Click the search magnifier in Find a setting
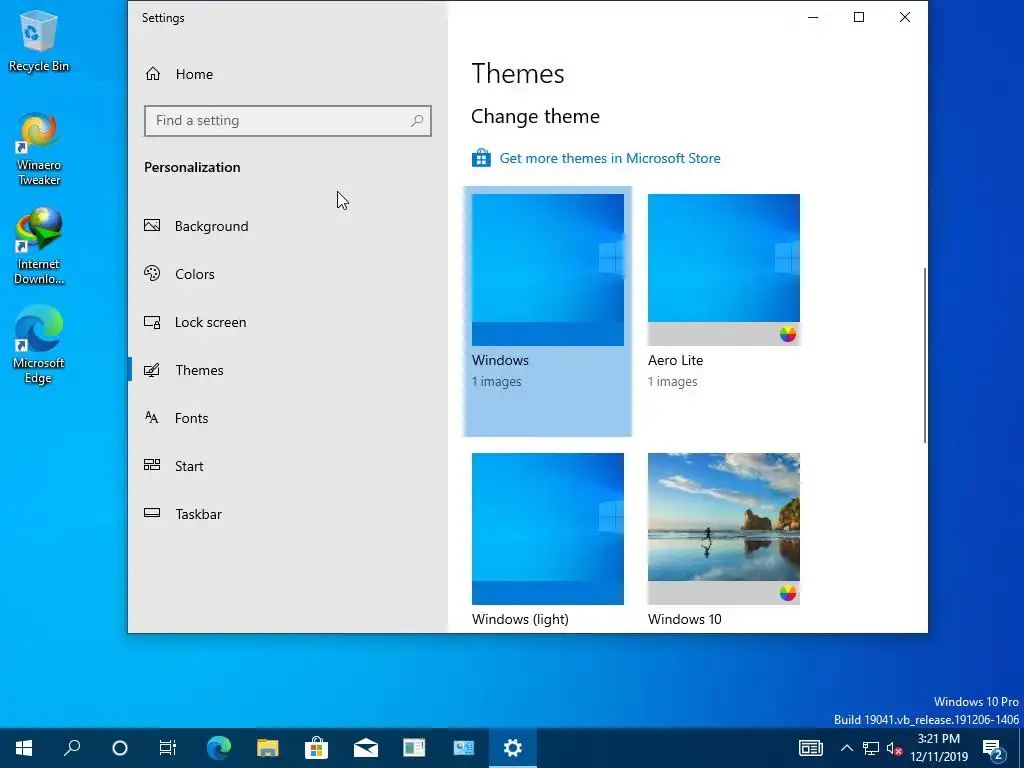The image size is (1024, 768). pyautogui.click(x=417, y=121)
